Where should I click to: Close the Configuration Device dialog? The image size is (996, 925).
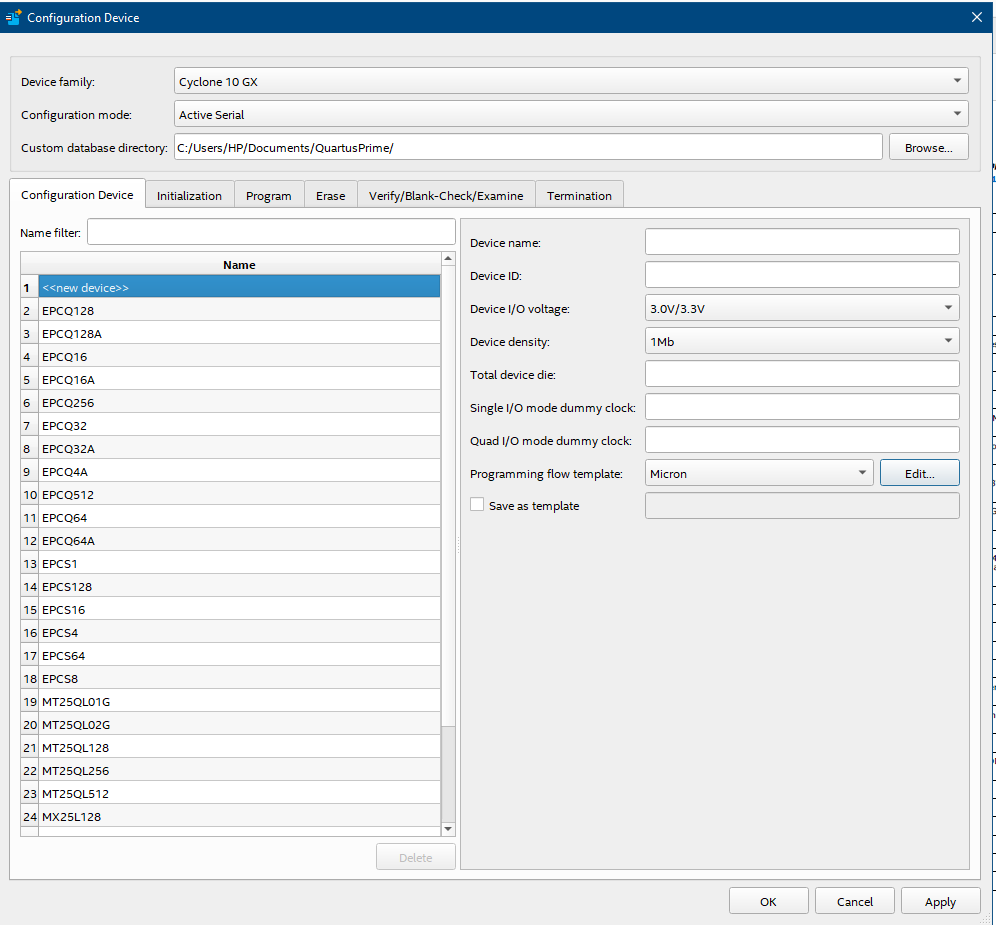[977, 17]
